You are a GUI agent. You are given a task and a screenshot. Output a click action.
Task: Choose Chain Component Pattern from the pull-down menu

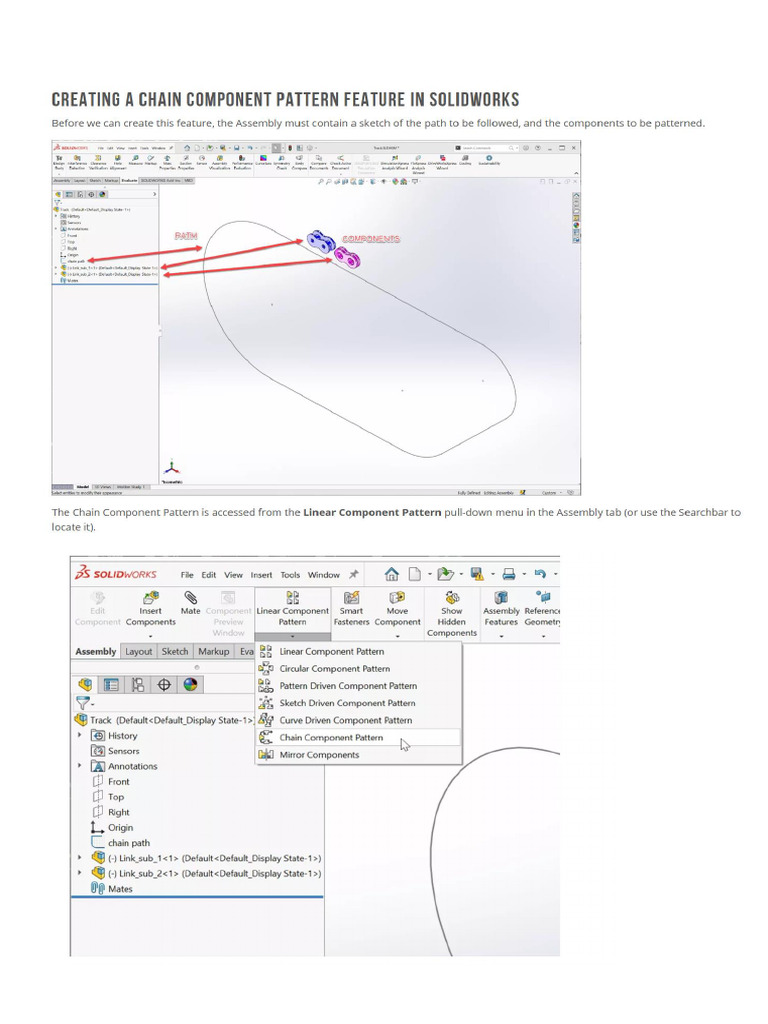click(x=358, y=737)
